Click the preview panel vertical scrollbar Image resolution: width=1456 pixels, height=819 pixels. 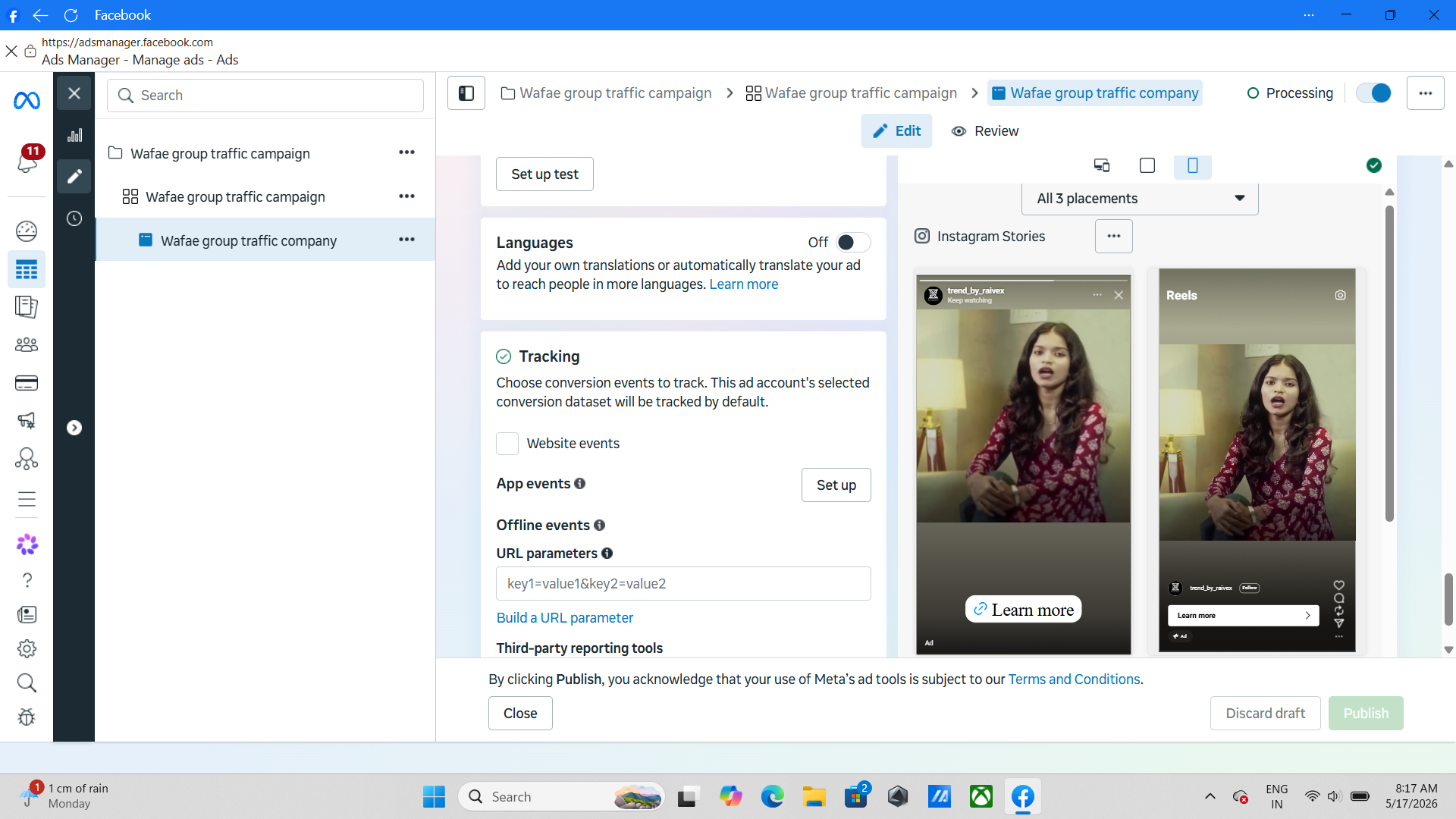[x=1389, y=364]
